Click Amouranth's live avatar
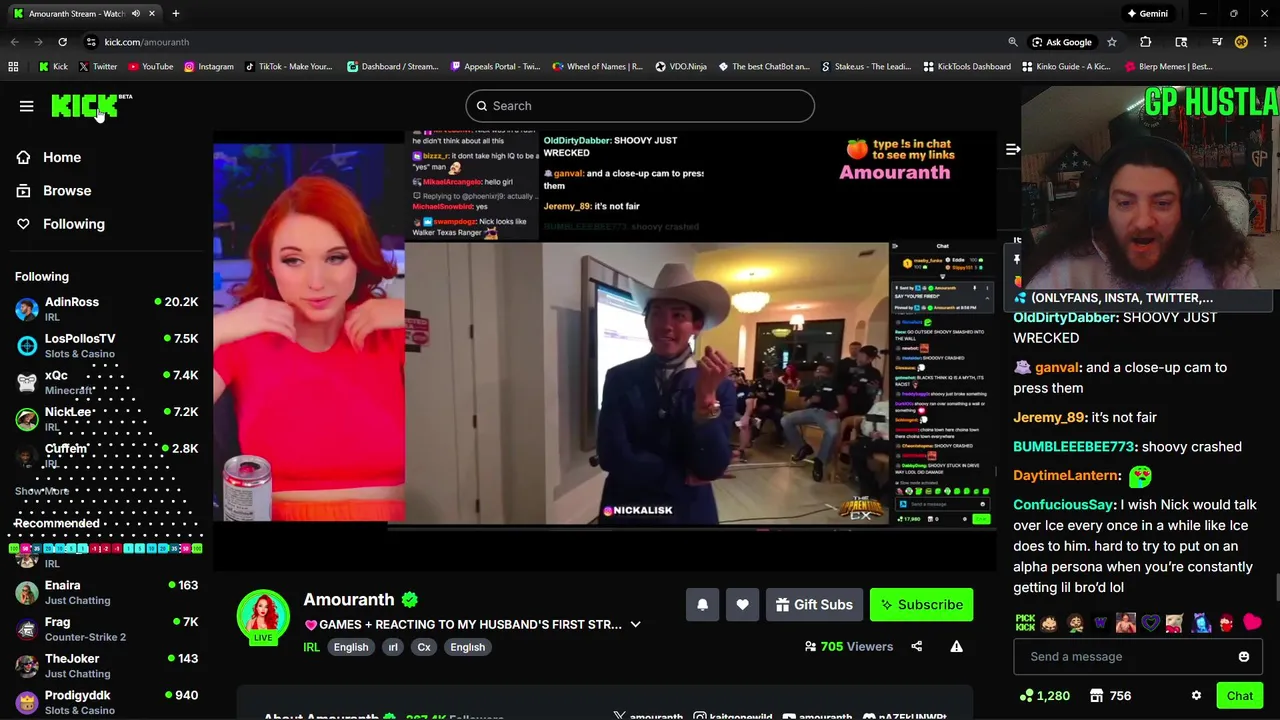Image resolution: width=1280 pixels, height=720 pixels. 263,616
